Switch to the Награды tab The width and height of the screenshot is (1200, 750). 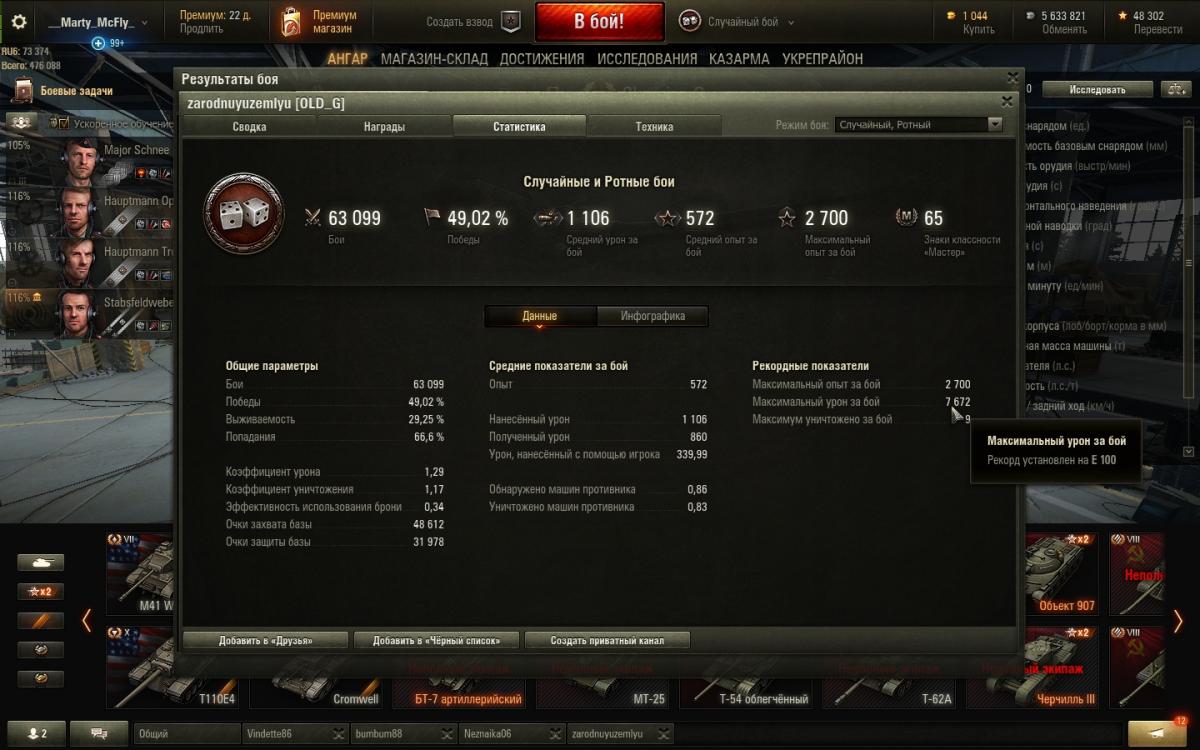tap(384, 126)
